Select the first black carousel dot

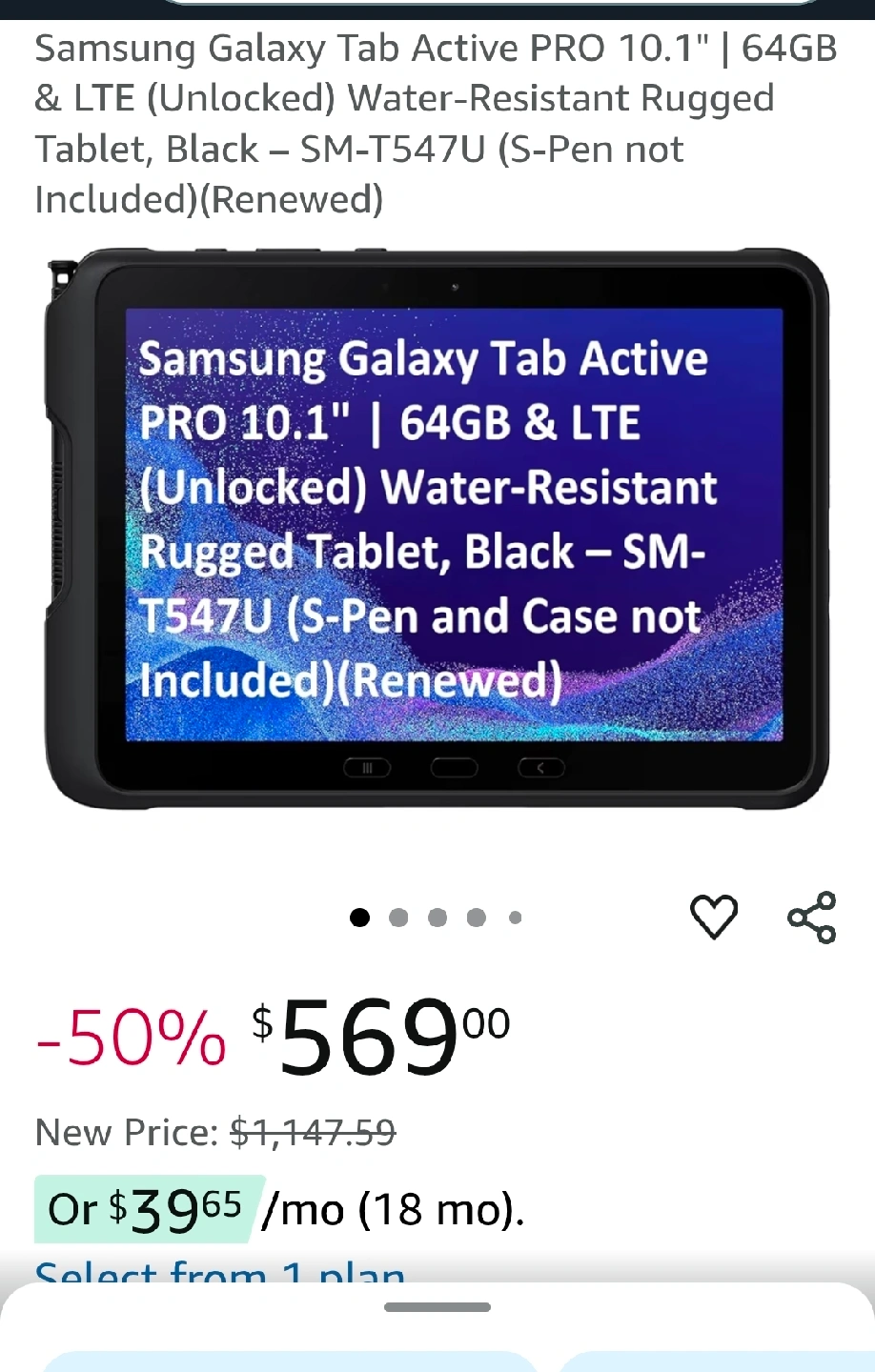[x=359, y=918]
